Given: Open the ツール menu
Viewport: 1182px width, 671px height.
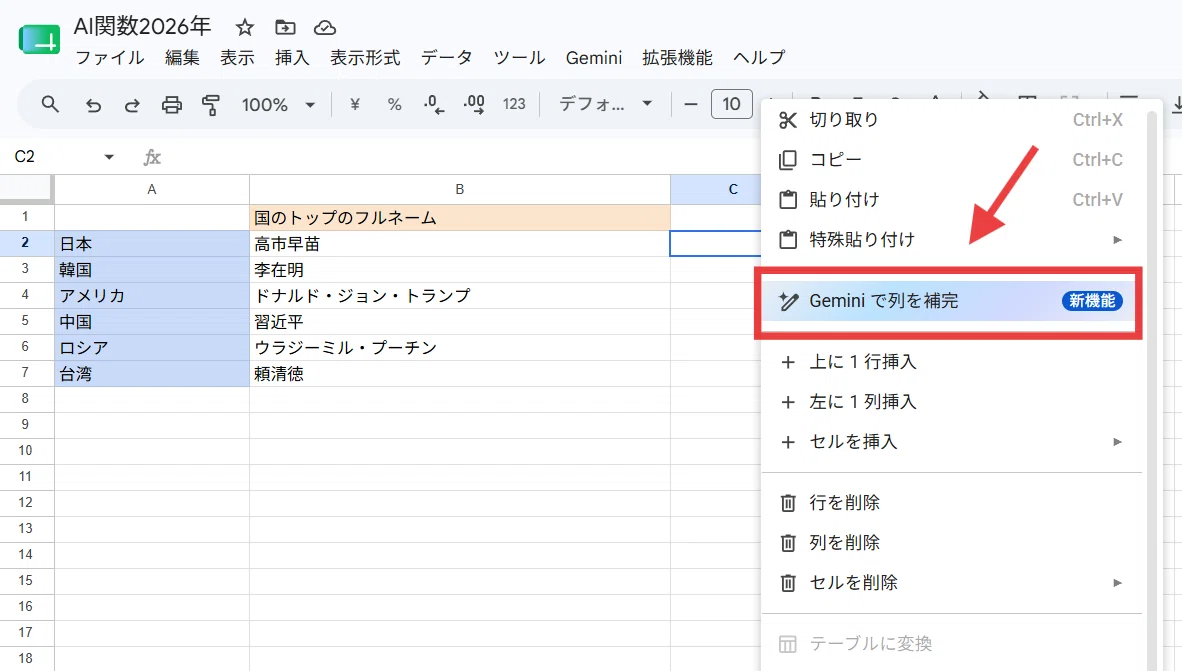Looking at the screenshot, I should click(x=519, y=58).
